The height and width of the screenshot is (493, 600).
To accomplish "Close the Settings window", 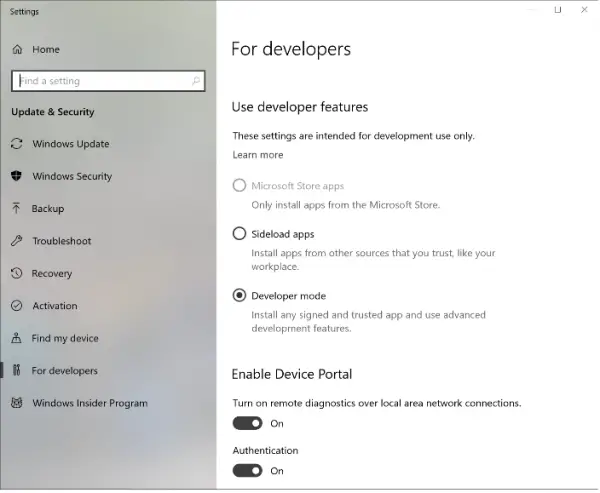I will 584,10.
